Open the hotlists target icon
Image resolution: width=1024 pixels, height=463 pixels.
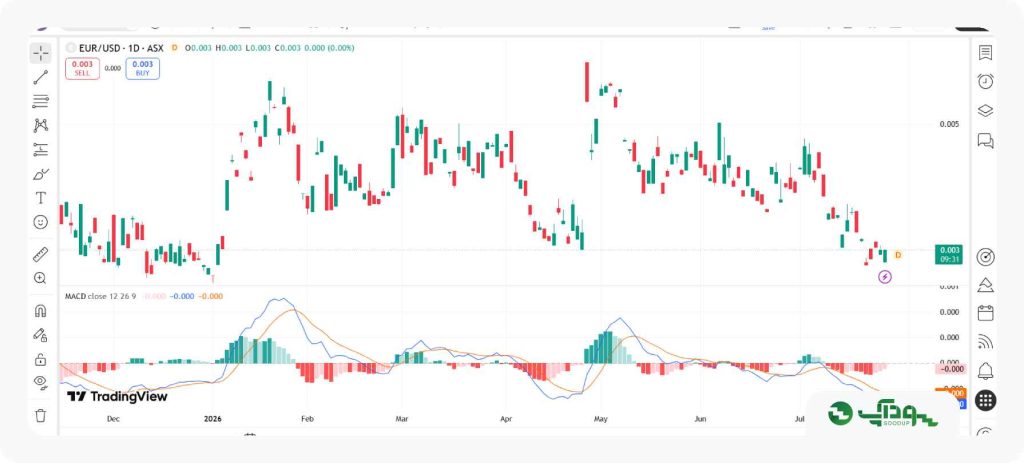click(985, 257)
